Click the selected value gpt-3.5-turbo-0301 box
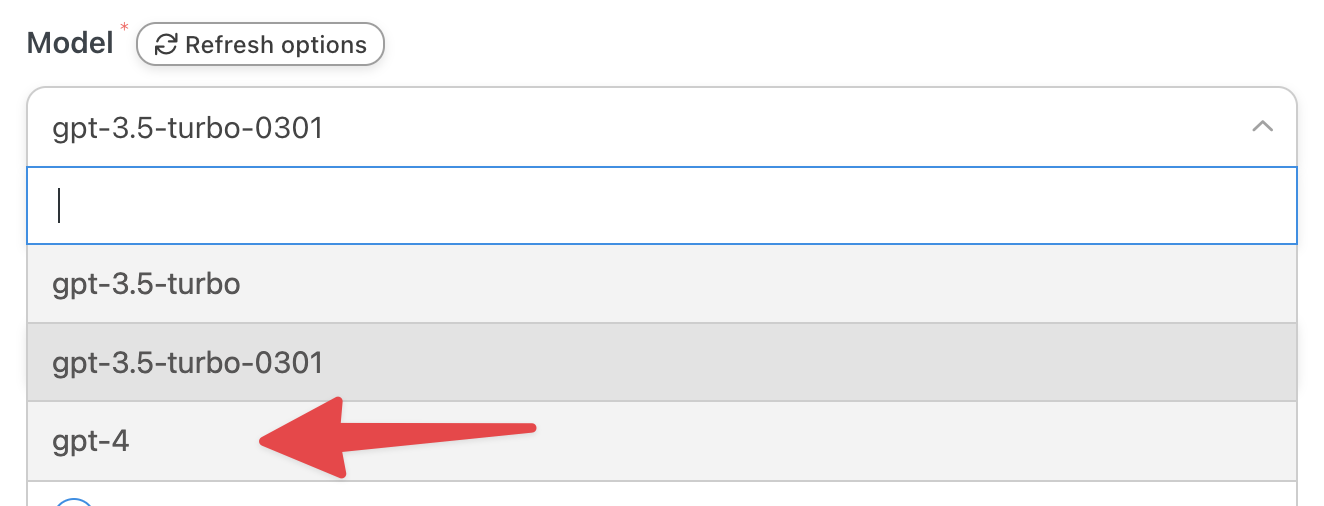Screen dimensions: 1324x506 pyautogui.click(x=662, y=127)
